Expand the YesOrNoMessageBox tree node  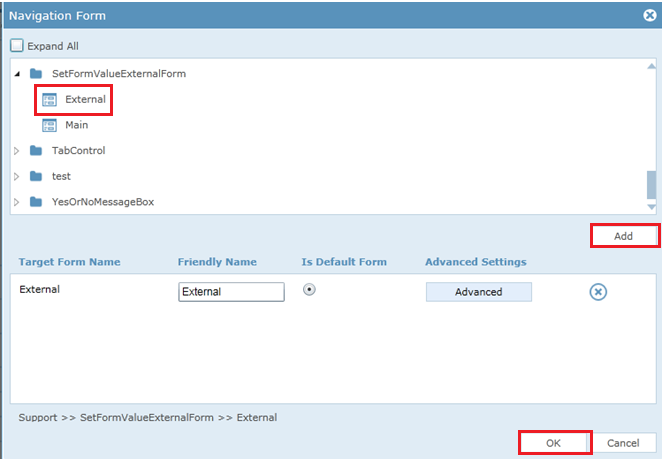[17, 202]
